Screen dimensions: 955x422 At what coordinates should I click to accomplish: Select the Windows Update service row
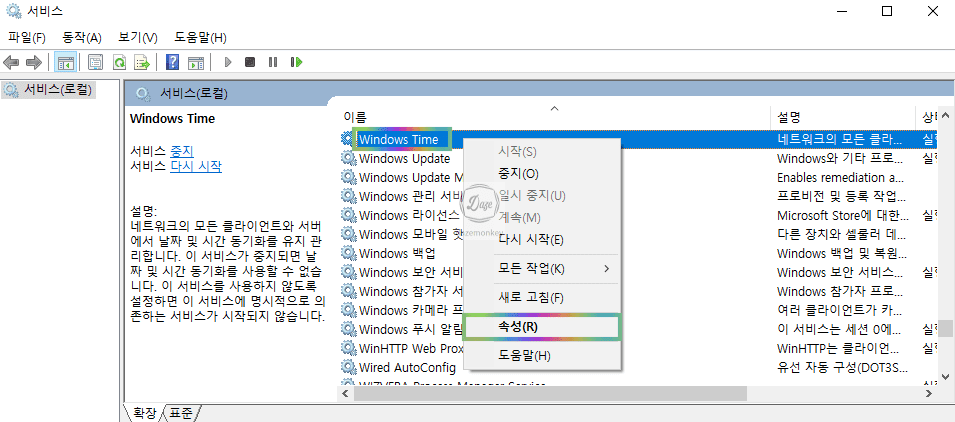pyautogui.click(x=639, y=158)
